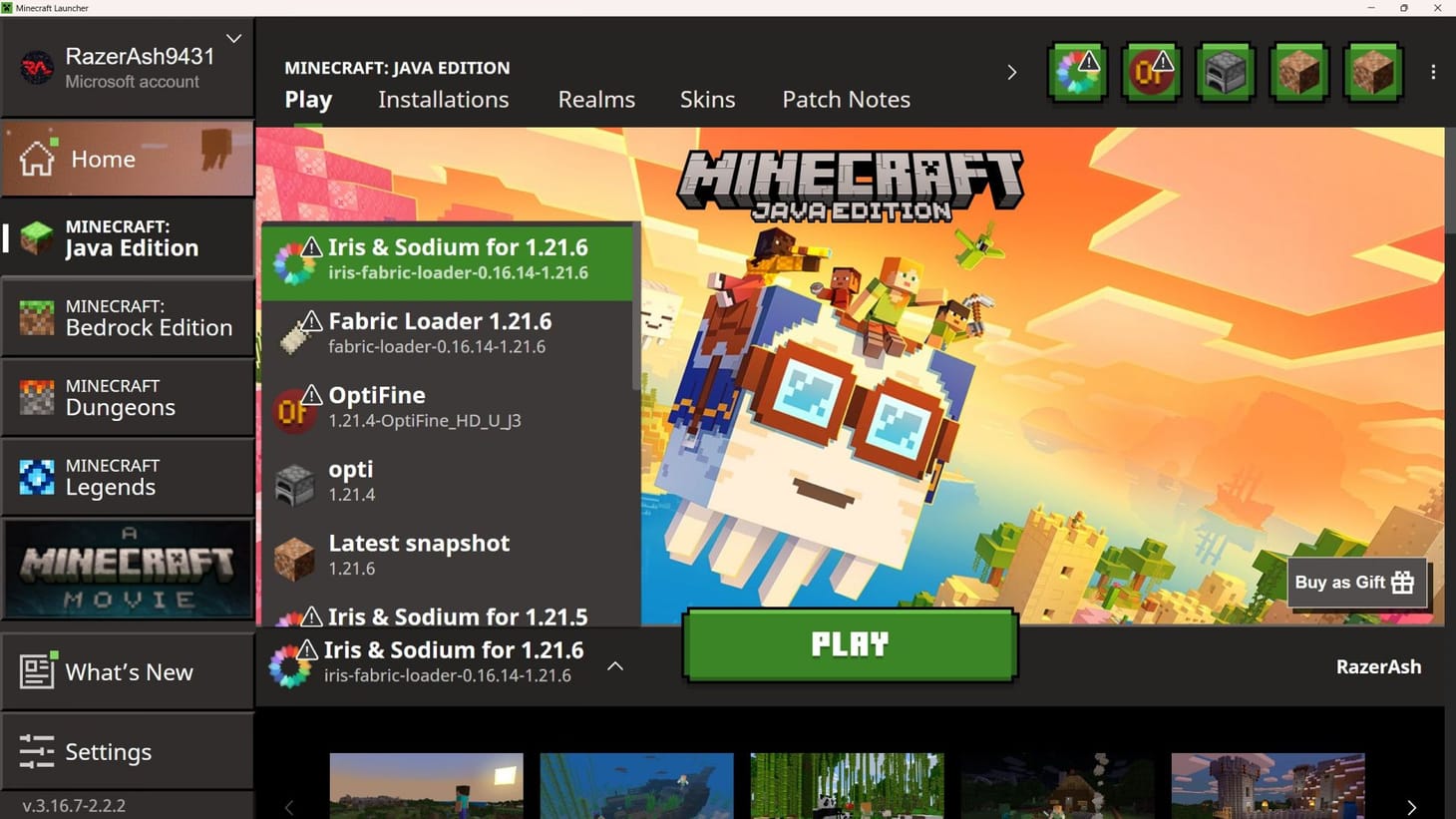The width and height of the screenshot is (1456, 819).
Task: Collapse the version selector with the up chevron
Action: (x=615, y=665)
